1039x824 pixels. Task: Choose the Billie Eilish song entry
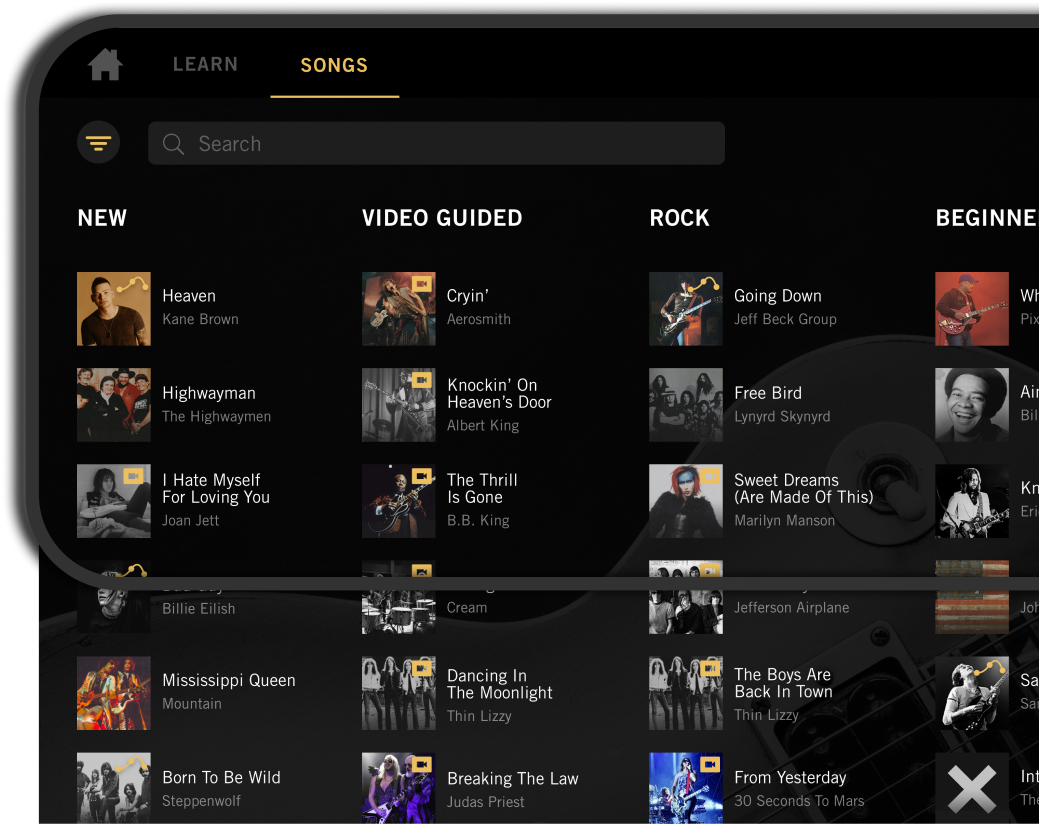(156, 597)
